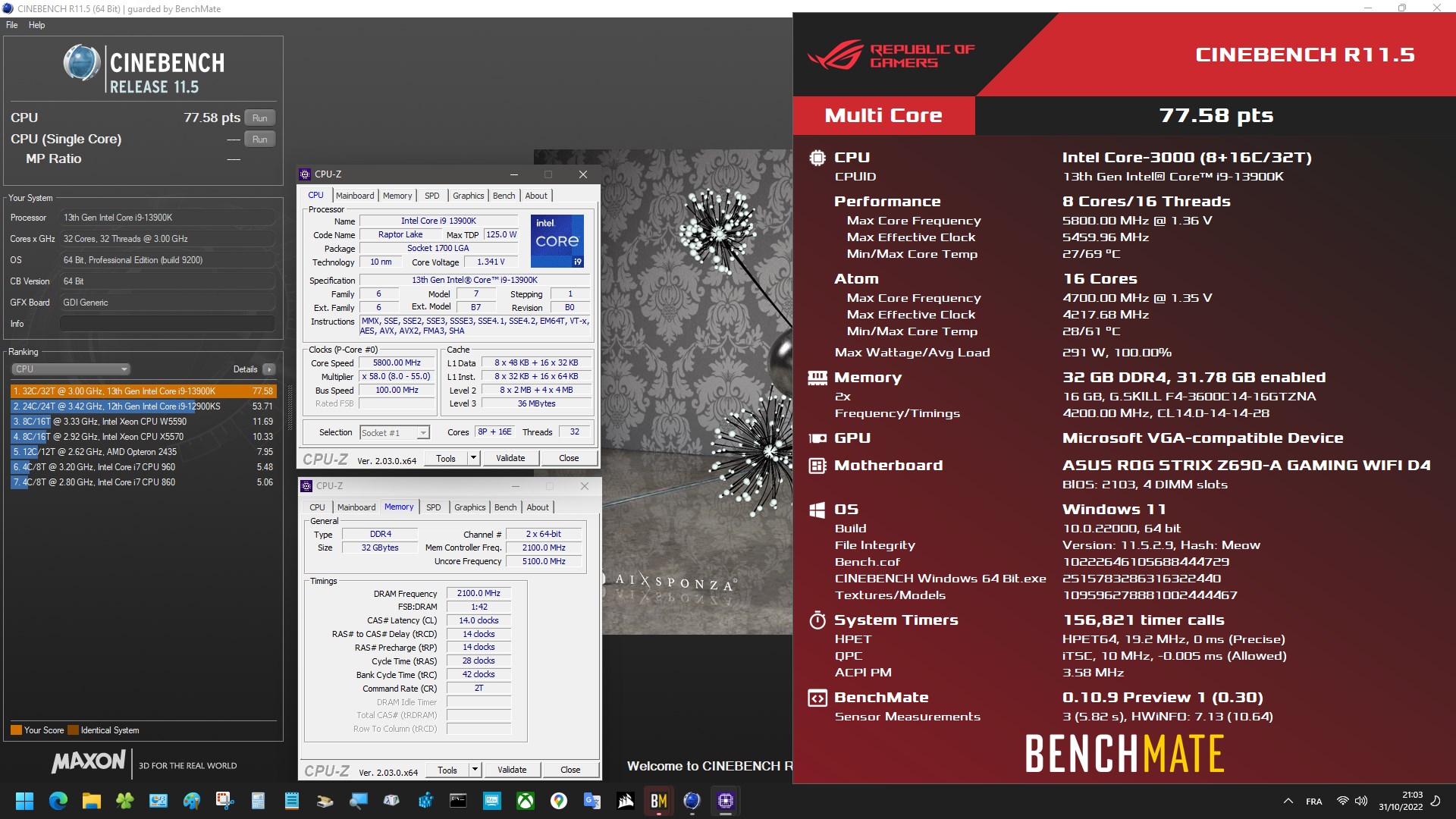Switch to CPU-Z purple chip taskbar icon
This screenshot has width=1456, height=819.
(726, 801)
